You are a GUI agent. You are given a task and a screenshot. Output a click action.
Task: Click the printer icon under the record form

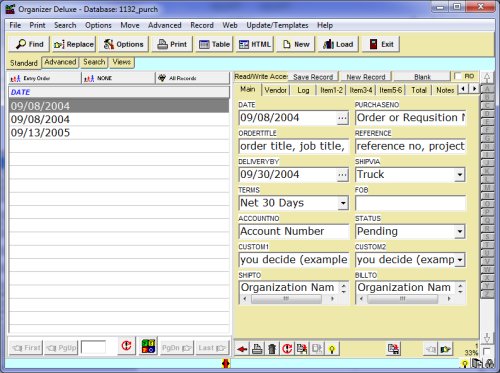257,349
